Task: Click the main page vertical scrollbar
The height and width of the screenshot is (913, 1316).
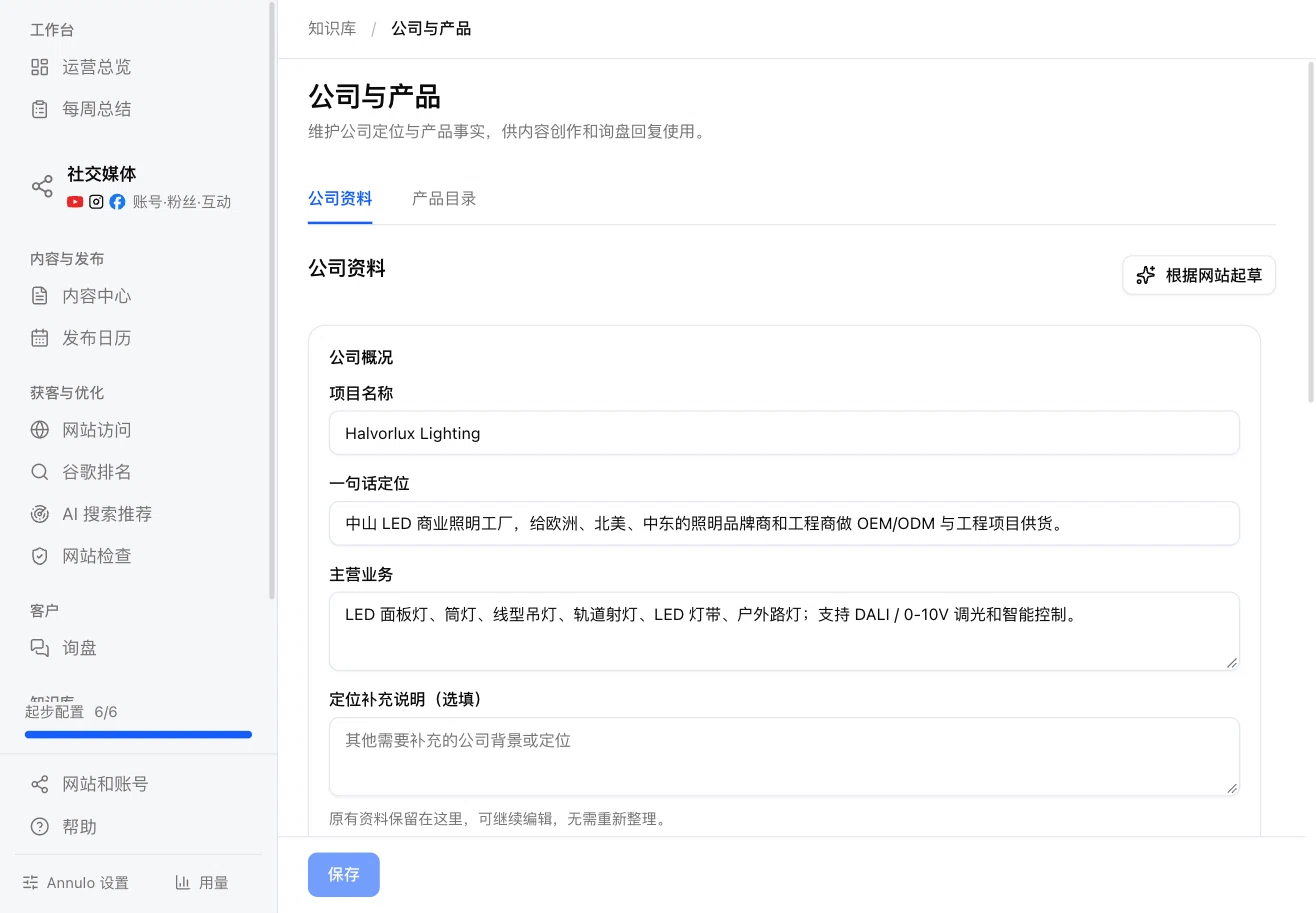Action: click(x=1311, y=230)
